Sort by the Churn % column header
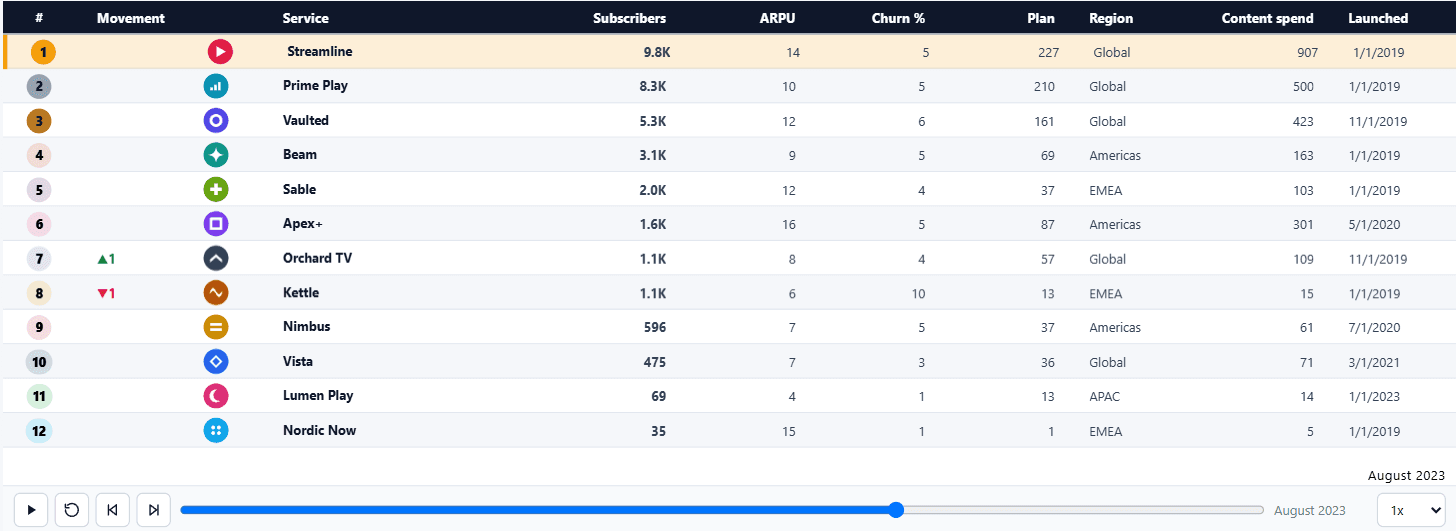The image size is (1456, 531). coord(898,18)
